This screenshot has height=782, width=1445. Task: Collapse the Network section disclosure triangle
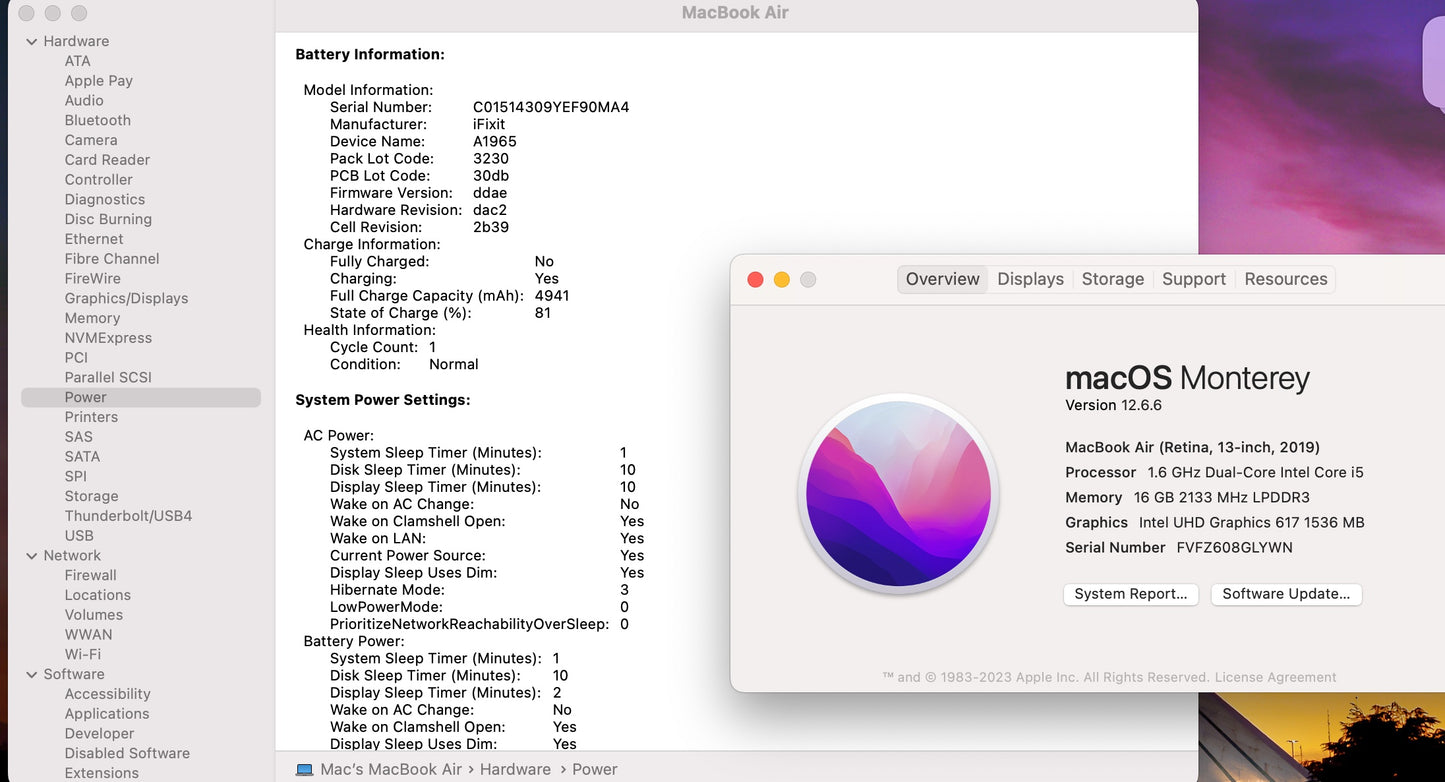pyautogui.click(x=32, y=556)
